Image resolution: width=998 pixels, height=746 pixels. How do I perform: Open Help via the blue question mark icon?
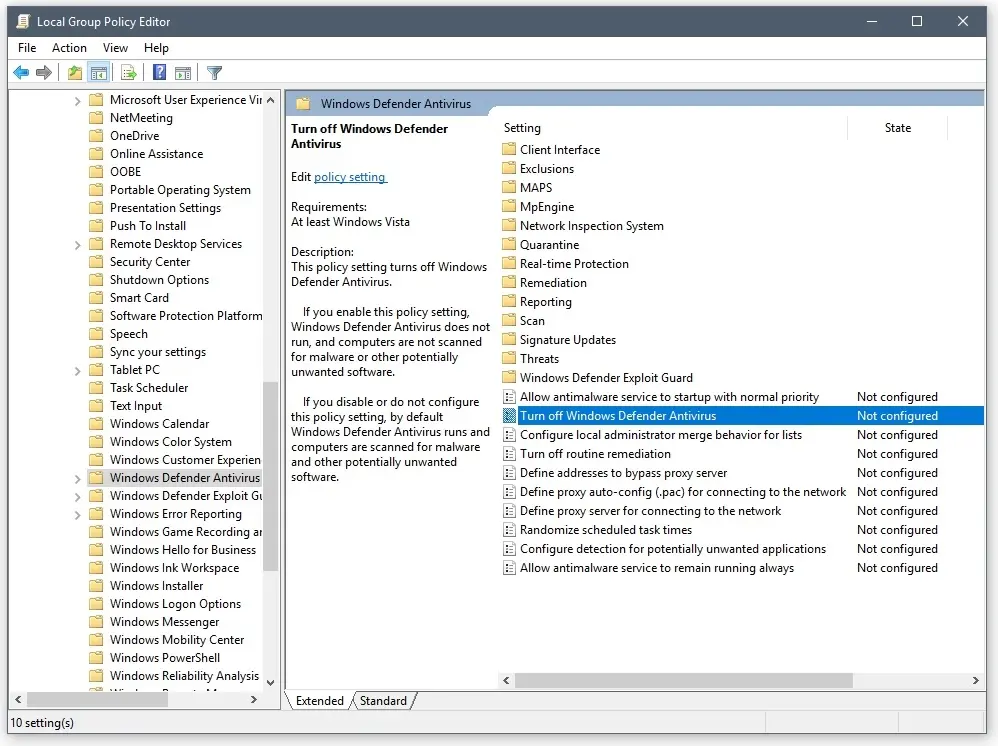pos(160,73)
